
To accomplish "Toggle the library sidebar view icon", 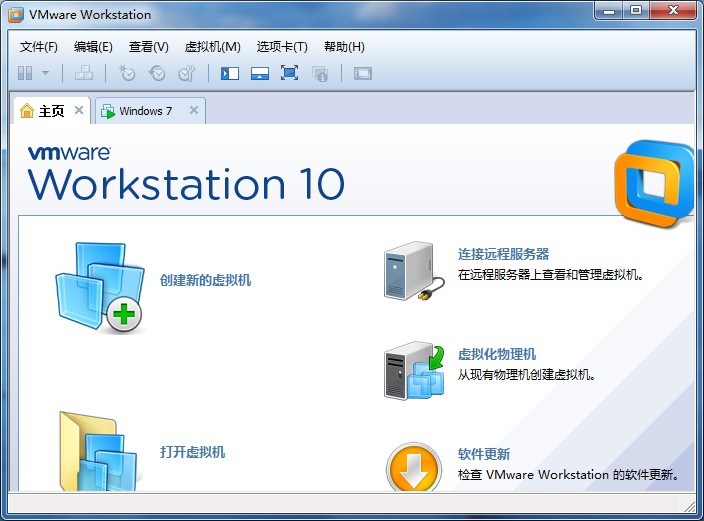I will 230,73.
